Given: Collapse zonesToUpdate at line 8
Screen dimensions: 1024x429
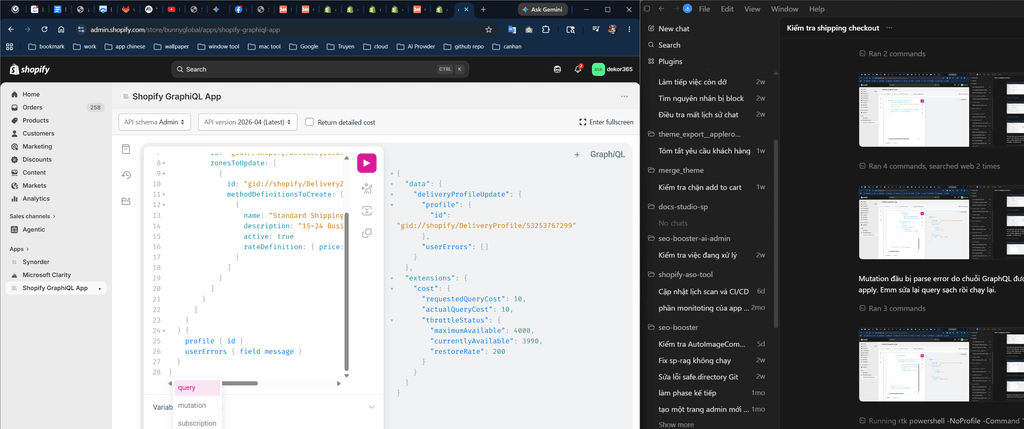Looking at the screenshot, I should [163, 163].
